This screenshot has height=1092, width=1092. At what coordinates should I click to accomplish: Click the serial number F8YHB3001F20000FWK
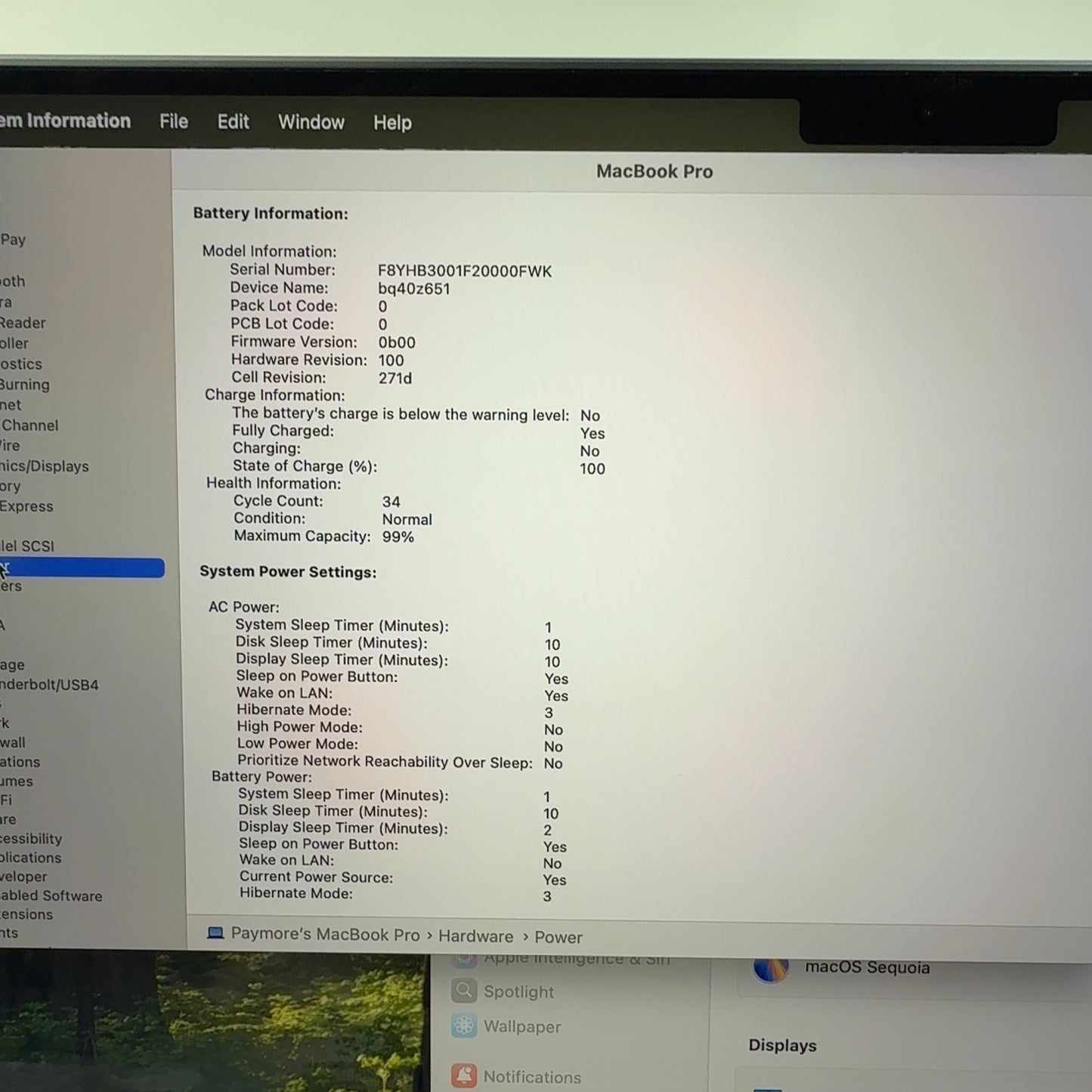pos(465,271)
